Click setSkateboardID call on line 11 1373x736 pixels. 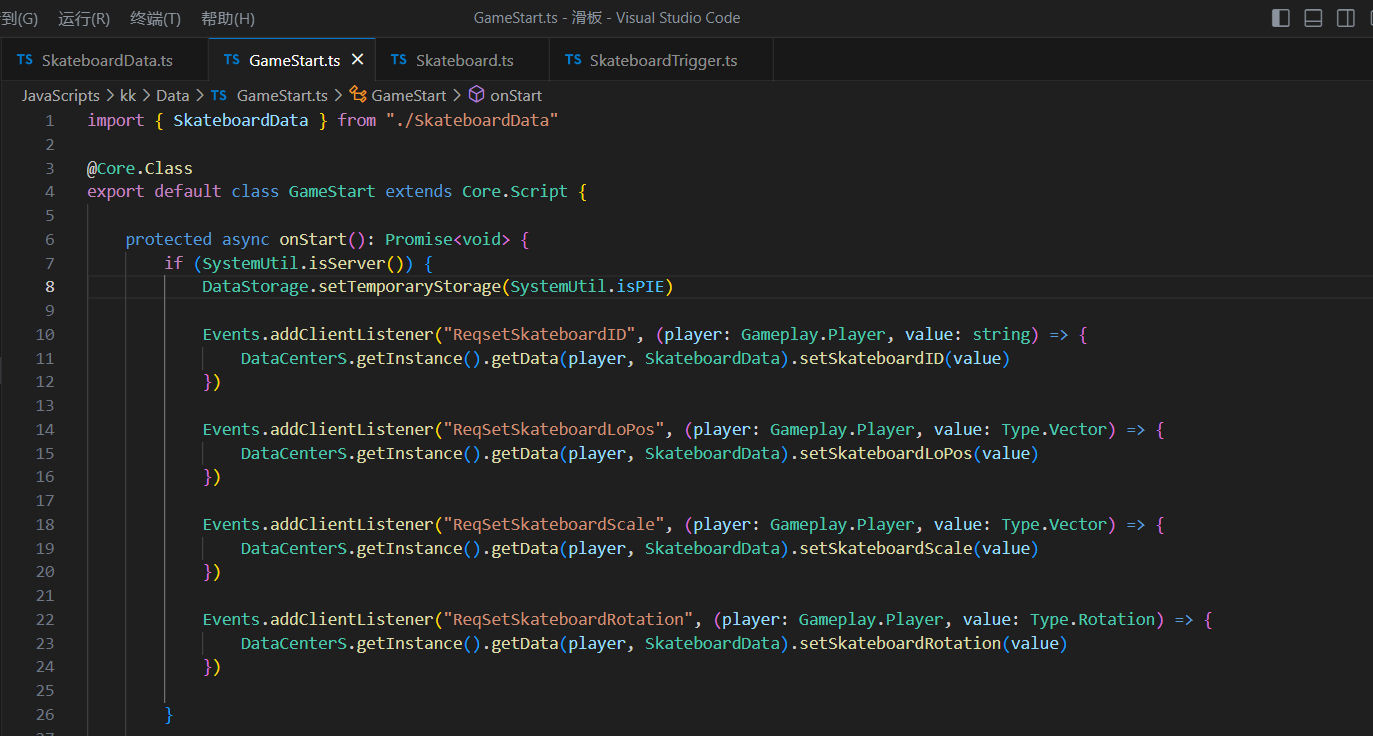(x=871, y=359)
